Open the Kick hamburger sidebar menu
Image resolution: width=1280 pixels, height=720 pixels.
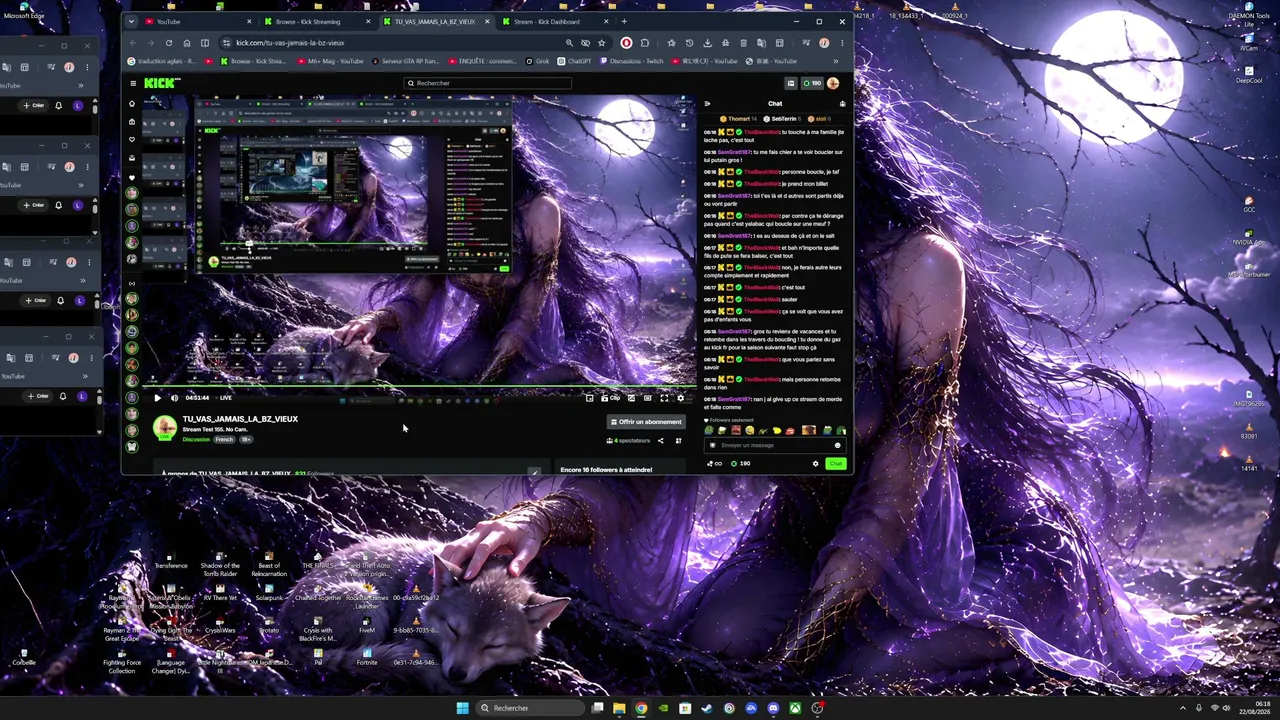pos(132,83)
